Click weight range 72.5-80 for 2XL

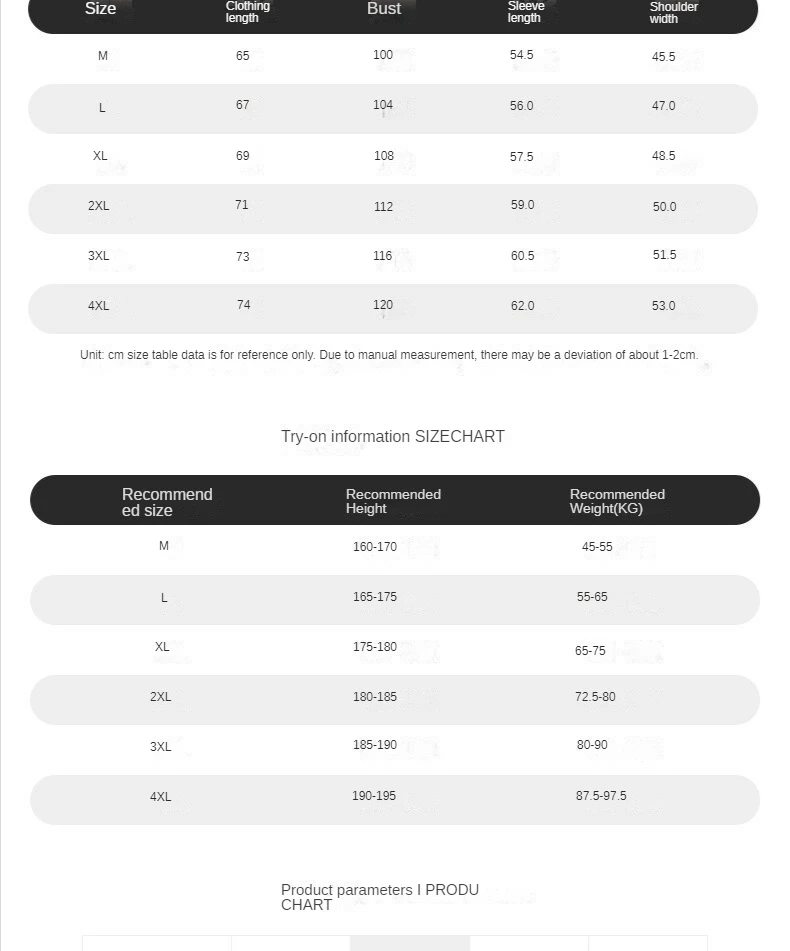pyautogui.click(x=595, y=696)
